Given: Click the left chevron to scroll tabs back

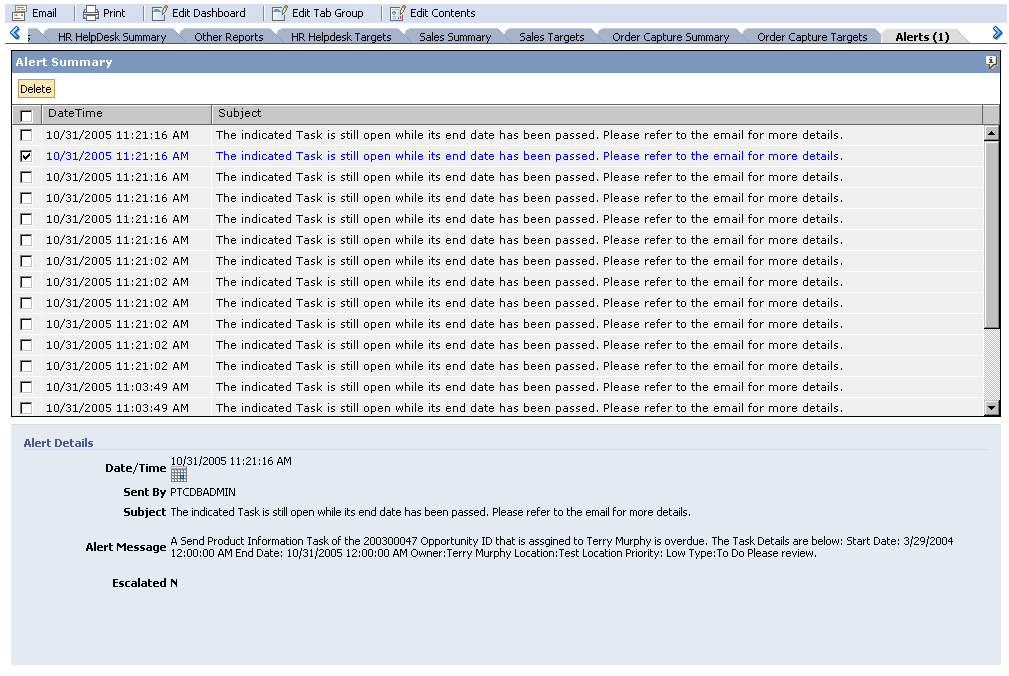Looking at the screenshot, I should pyautogui.click(x=12, y=33).
